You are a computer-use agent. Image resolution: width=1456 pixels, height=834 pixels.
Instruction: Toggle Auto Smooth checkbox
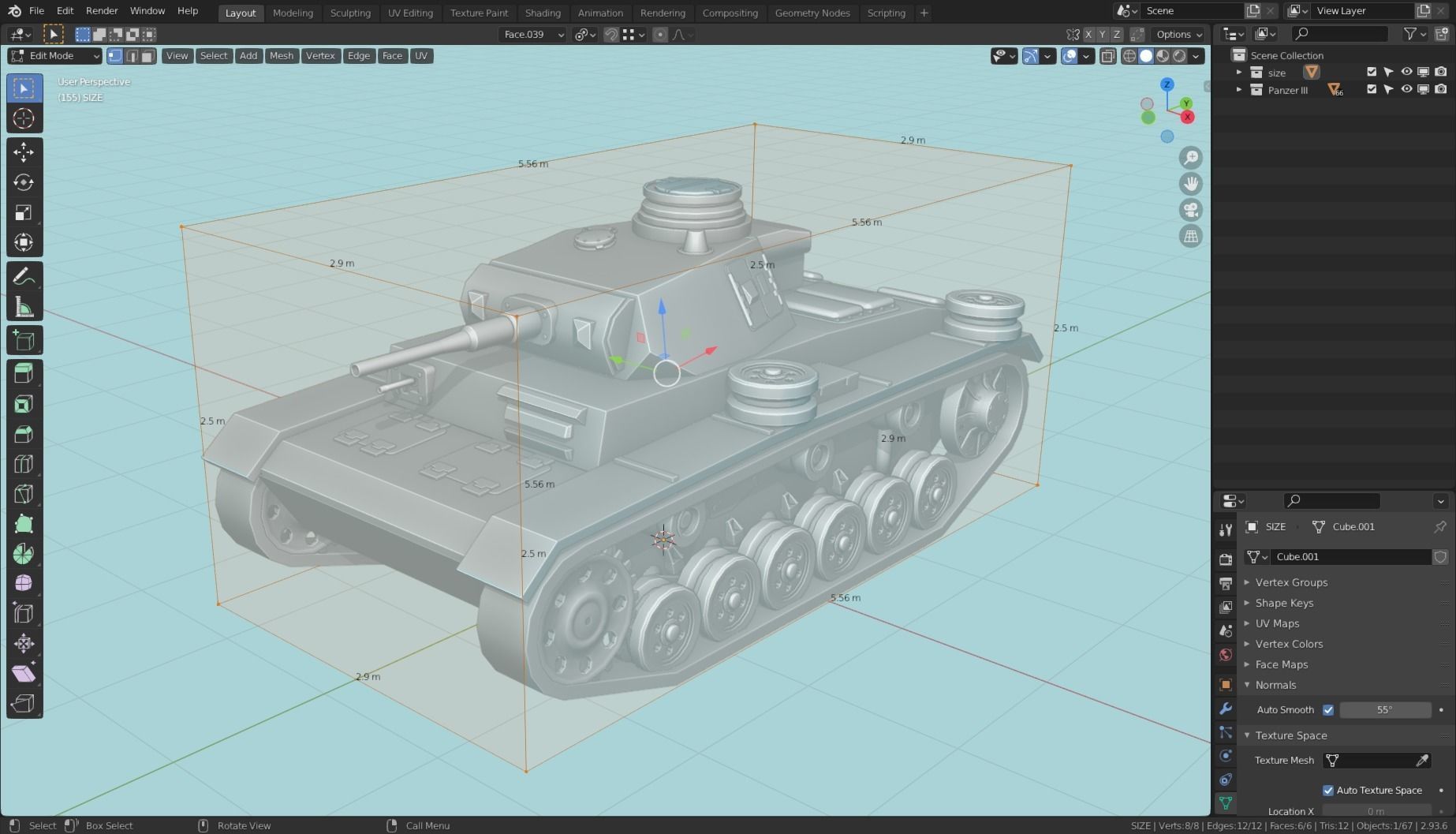[x=1328, y=710]
